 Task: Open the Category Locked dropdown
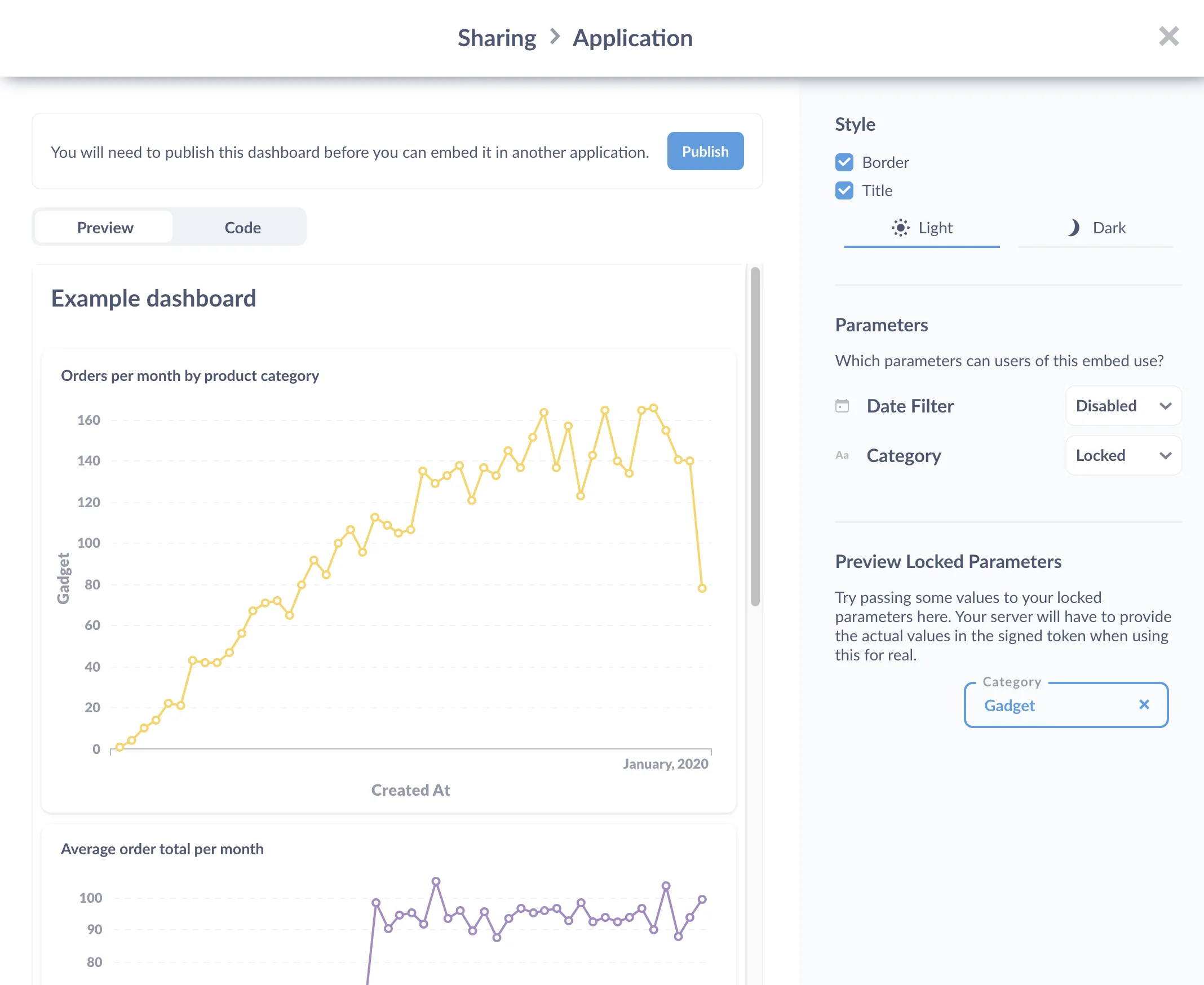[1123, 455]
